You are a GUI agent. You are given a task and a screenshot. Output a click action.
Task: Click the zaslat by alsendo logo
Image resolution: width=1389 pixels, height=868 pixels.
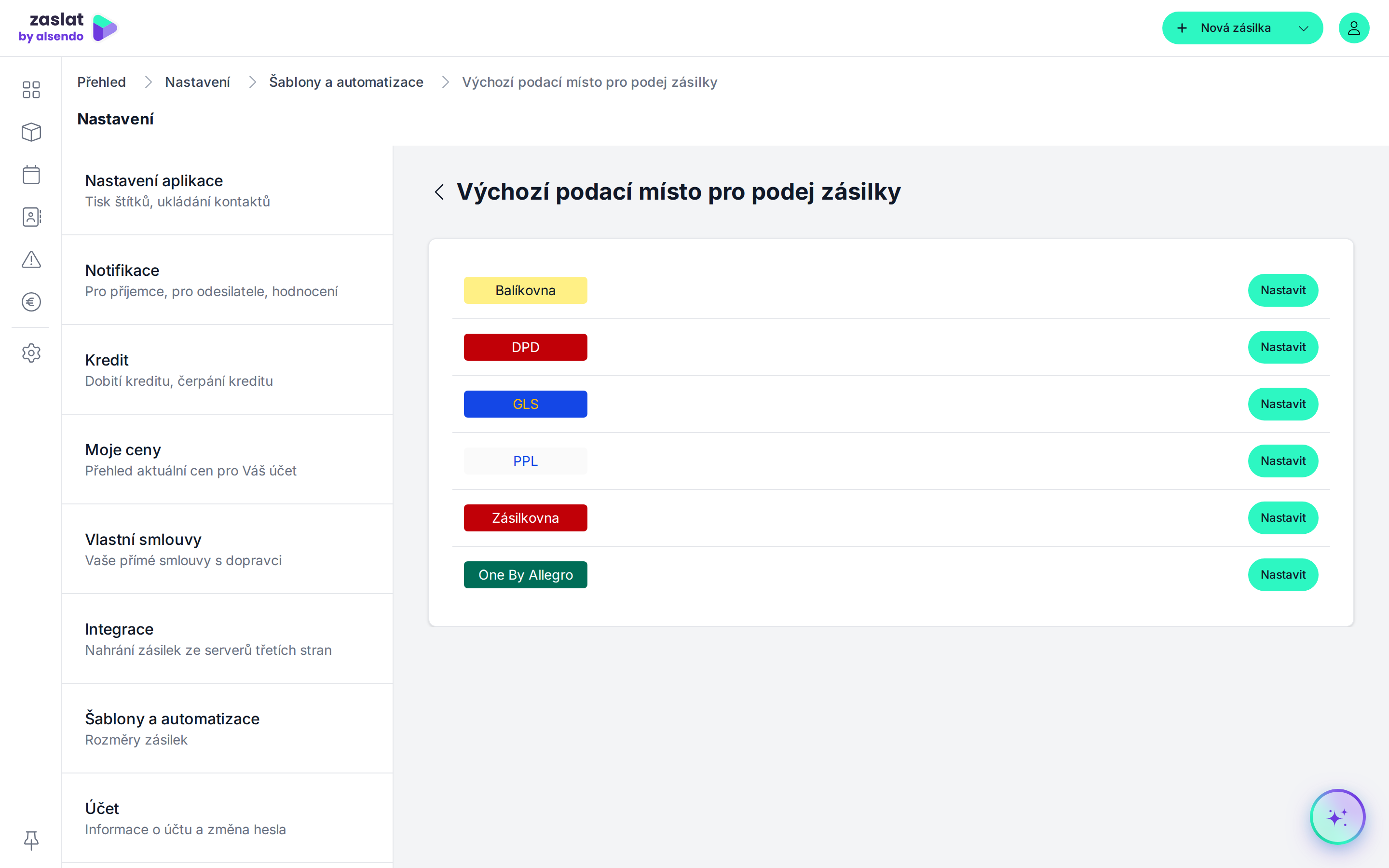pyautogui.click(x=68, y=28)
